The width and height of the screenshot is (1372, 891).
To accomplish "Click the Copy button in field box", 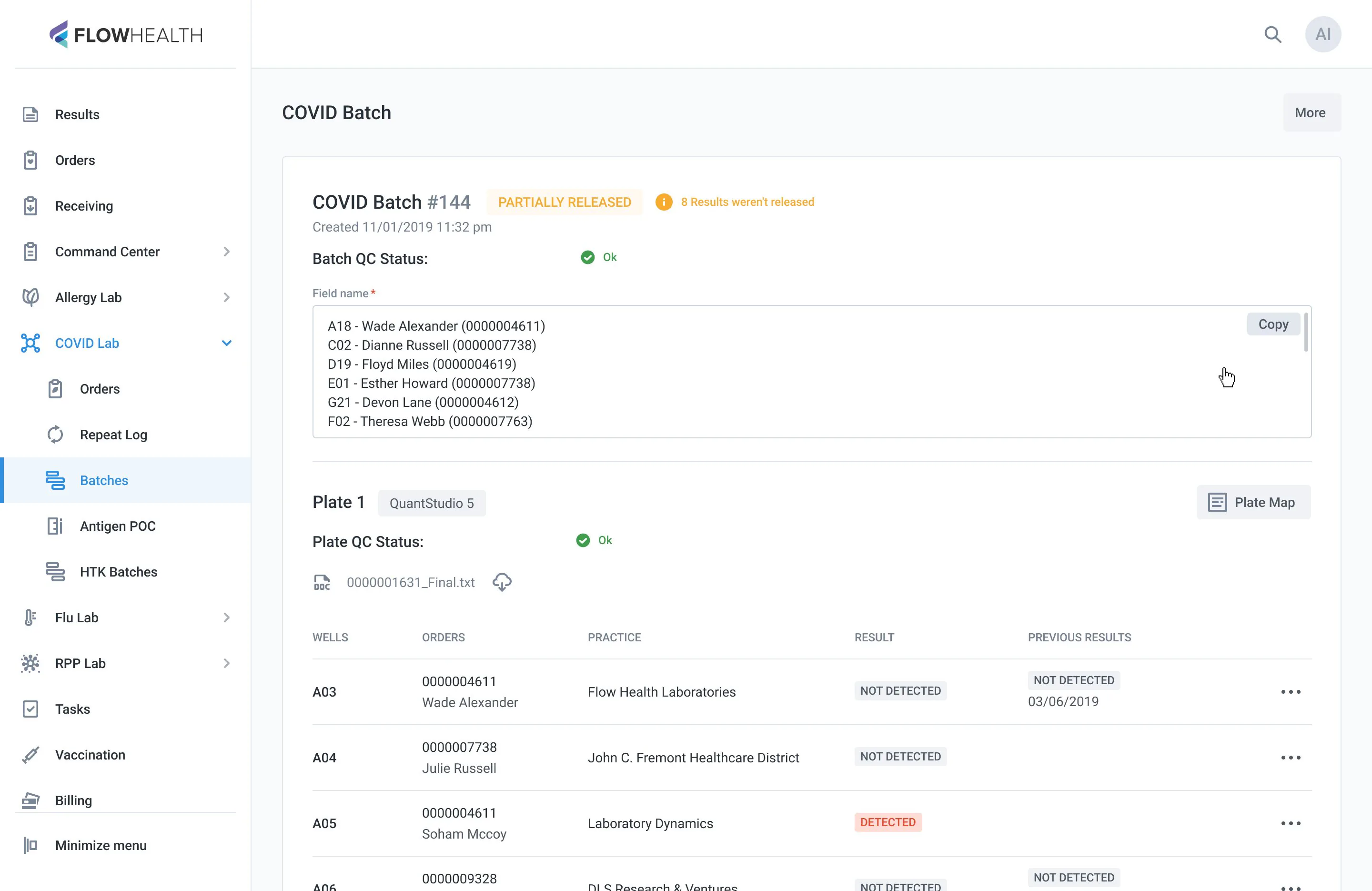I will point(1273,324).
